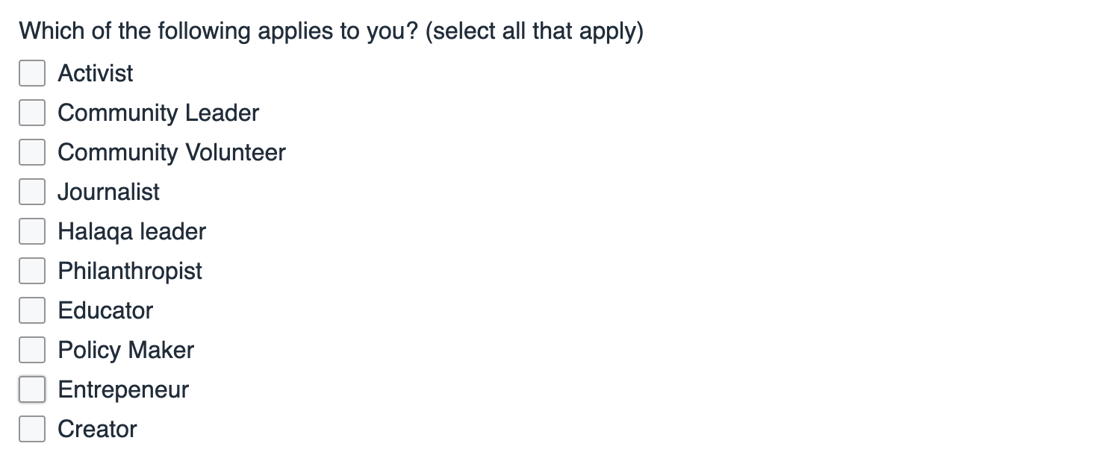Click the "Policy Maker" option text

[x=126, y=350]
